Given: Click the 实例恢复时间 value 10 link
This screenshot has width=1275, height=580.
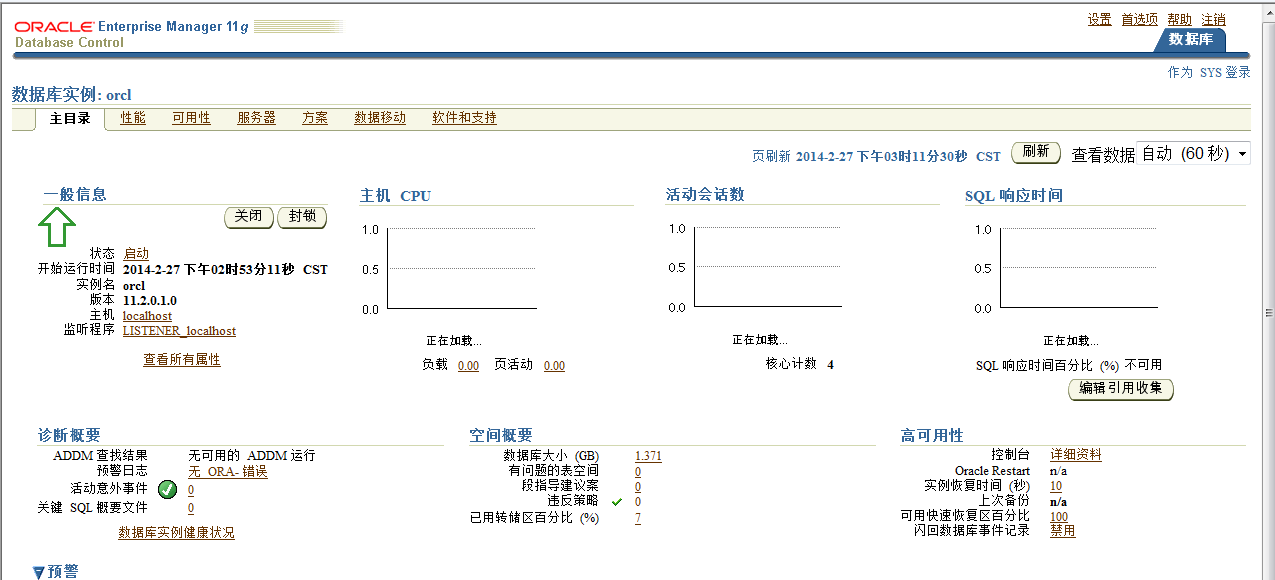Looking at the screenshot, I should coord(1056,486).
